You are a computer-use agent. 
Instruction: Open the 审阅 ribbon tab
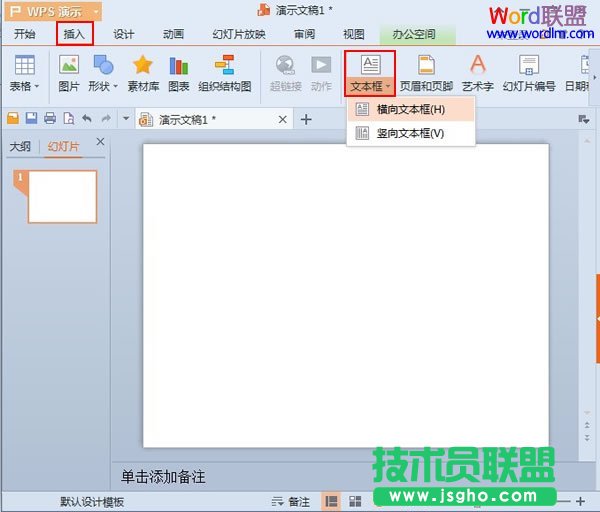pyautogui.click(x=305, y=34)
